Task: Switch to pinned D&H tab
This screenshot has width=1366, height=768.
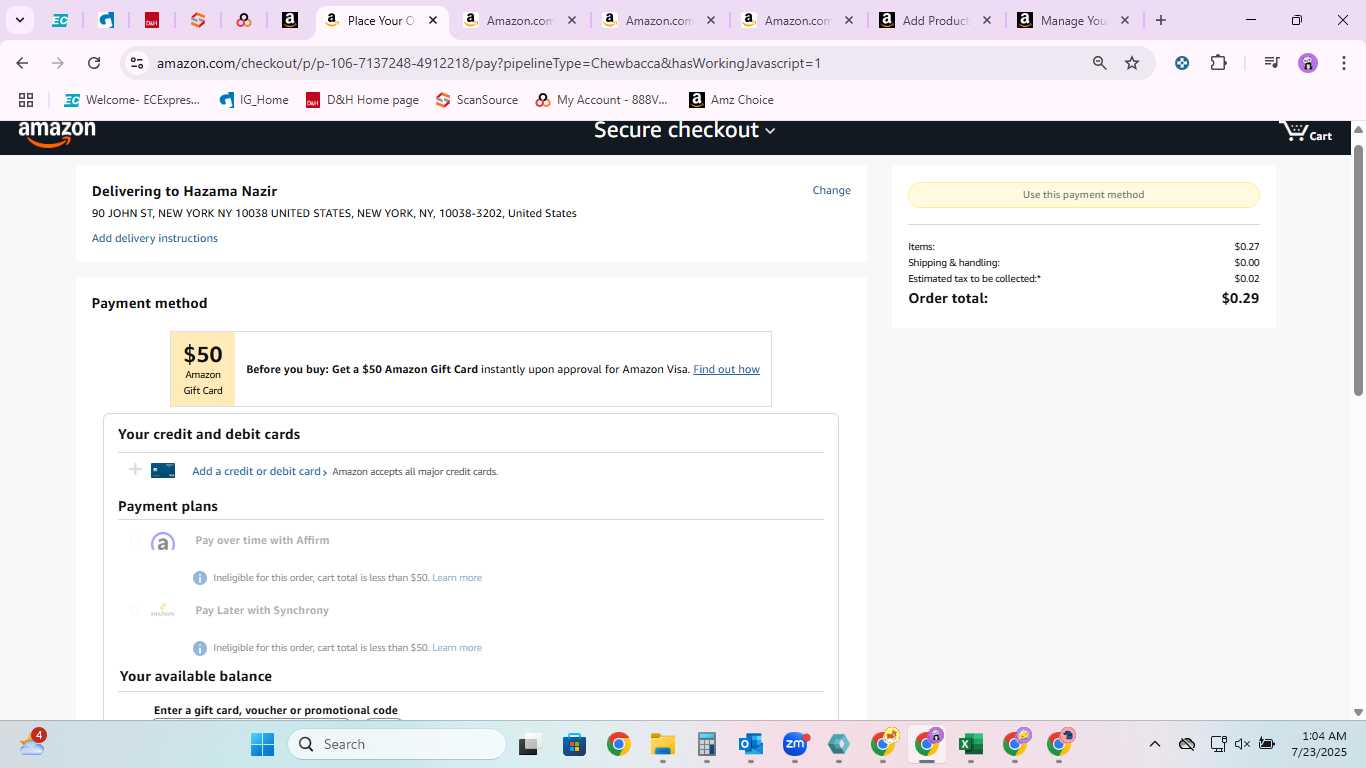Action: [152, 20]
